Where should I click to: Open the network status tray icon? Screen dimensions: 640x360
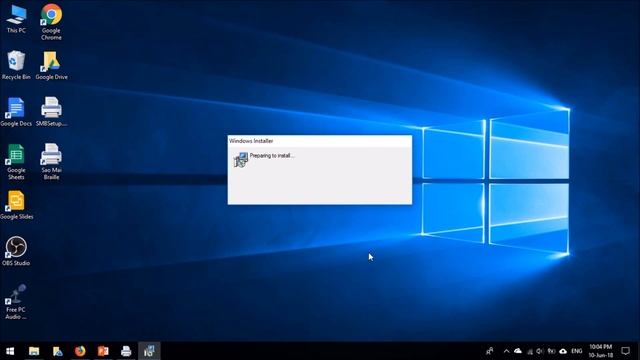pyautogui.click(x=530, y=351)
